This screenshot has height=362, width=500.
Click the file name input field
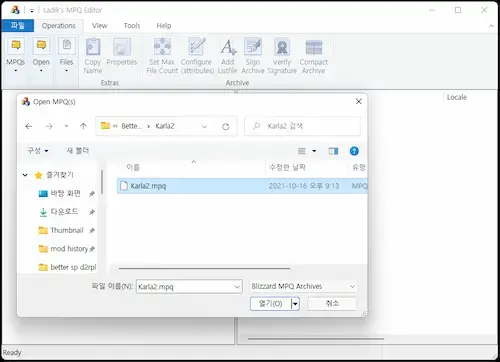[x=185, y=287]
